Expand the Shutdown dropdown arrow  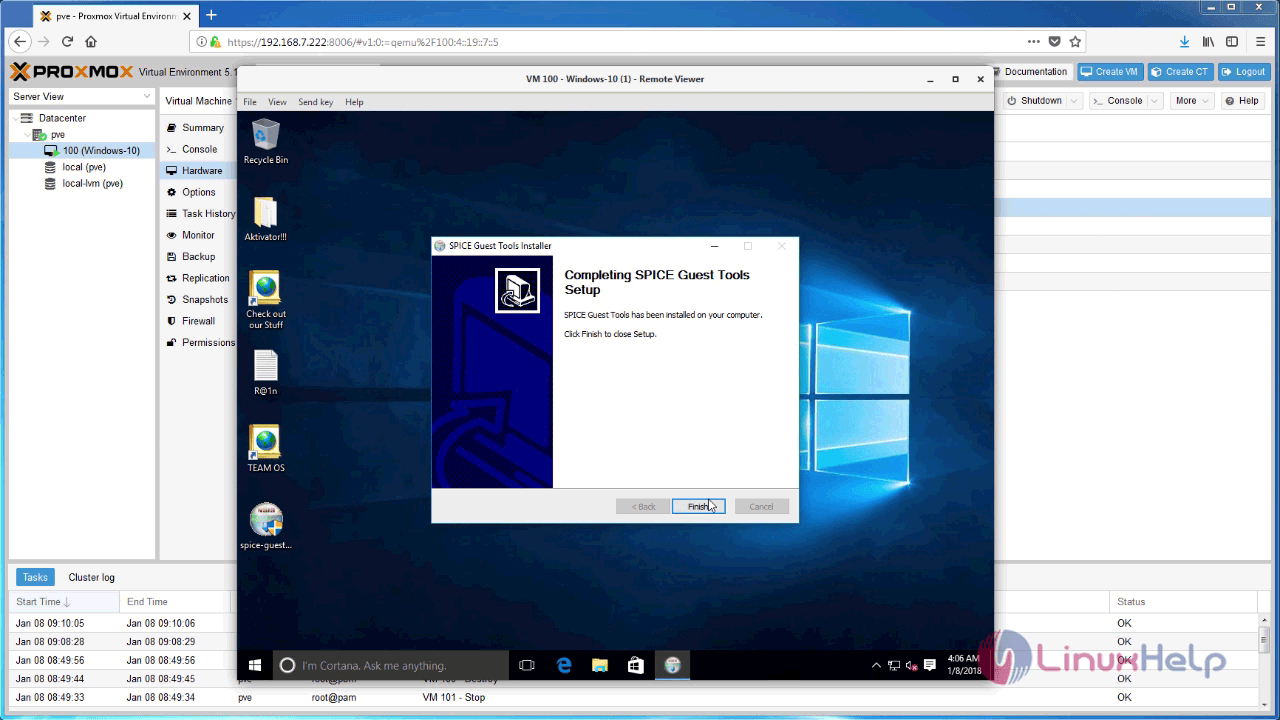coord(1074,101)
